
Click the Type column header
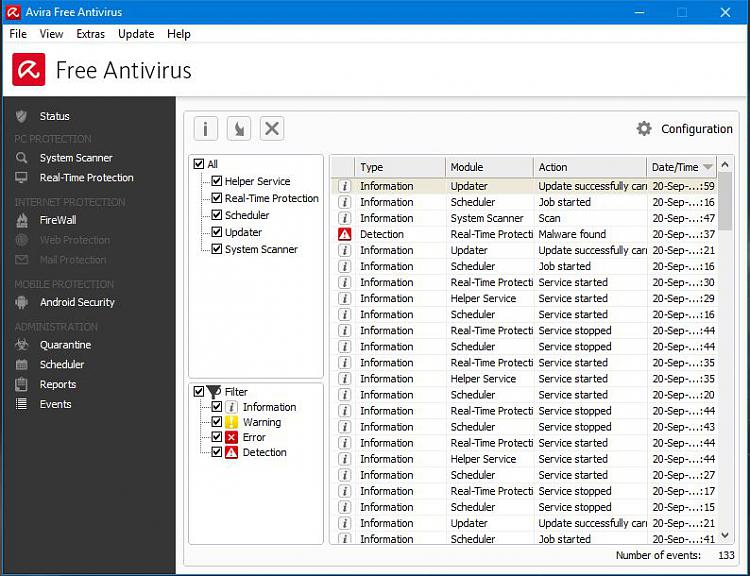(400, 167)
